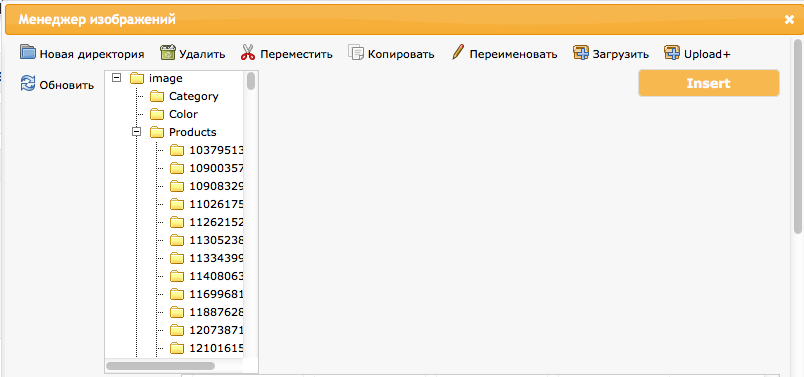The height and width of the screenshot is (377, 804).
Task: Click the Products folder icon
Action: 156,132
